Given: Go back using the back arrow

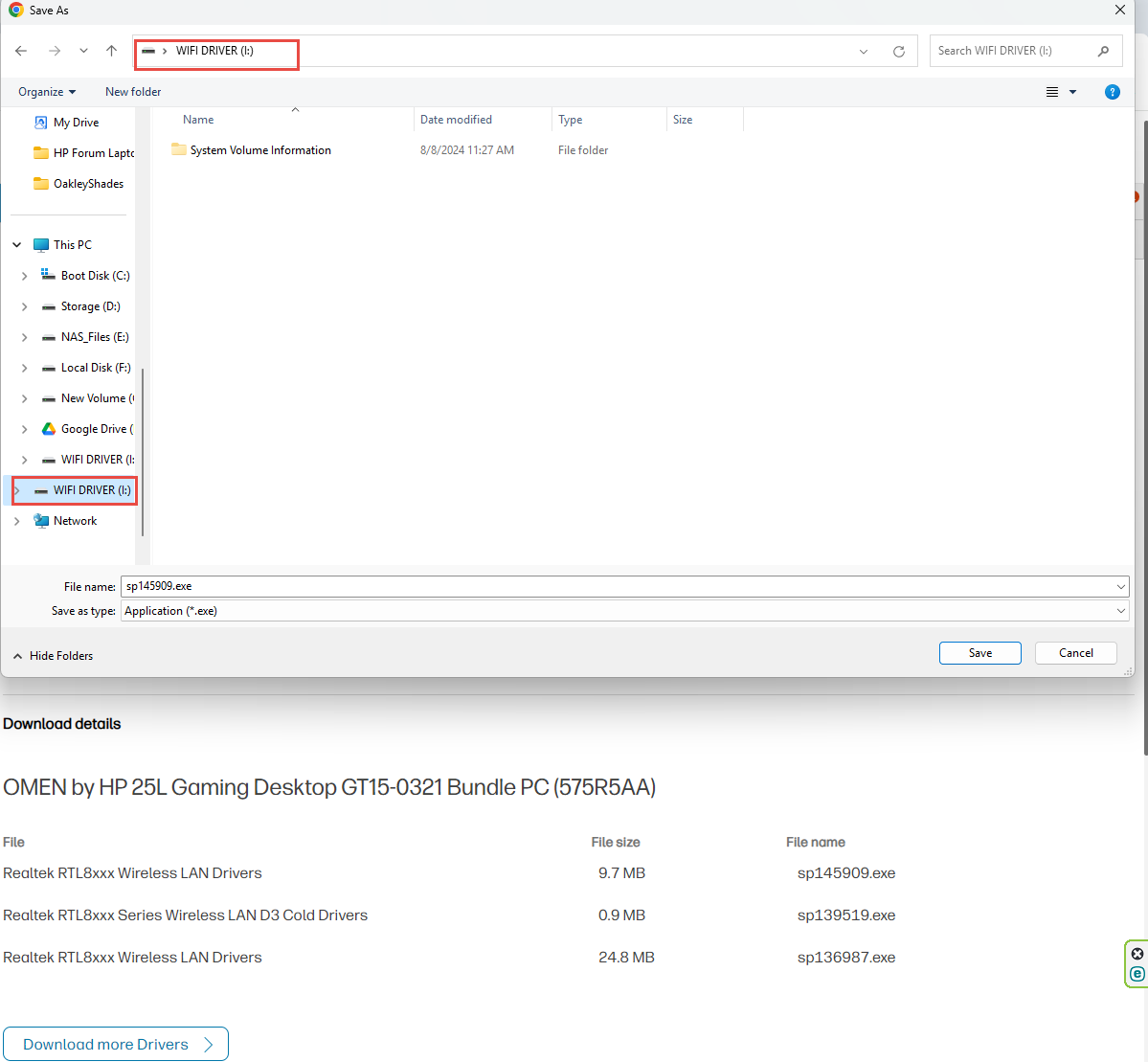Looking at the screenshot, I should (x=21, y=51).
